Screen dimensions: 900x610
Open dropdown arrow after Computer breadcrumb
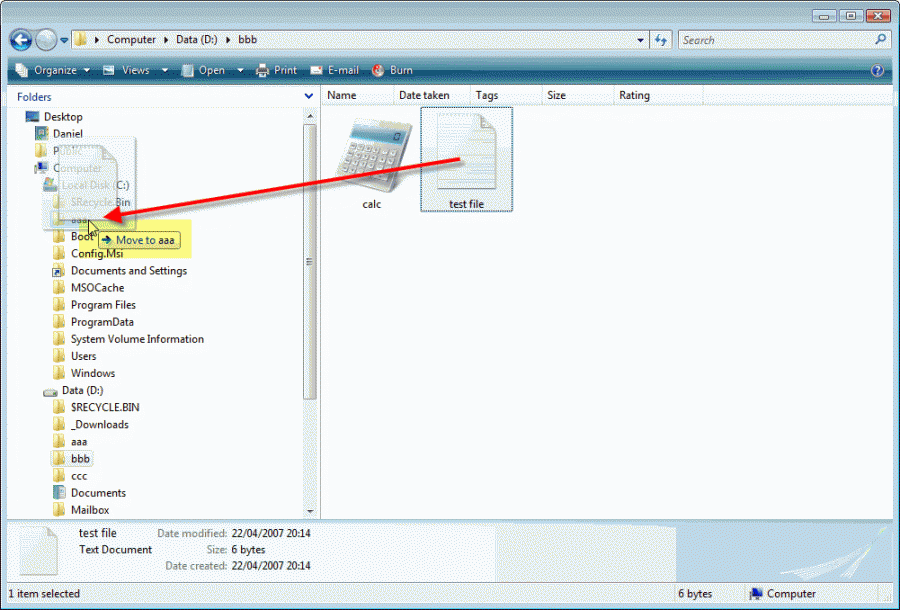[x=166, y=40]
